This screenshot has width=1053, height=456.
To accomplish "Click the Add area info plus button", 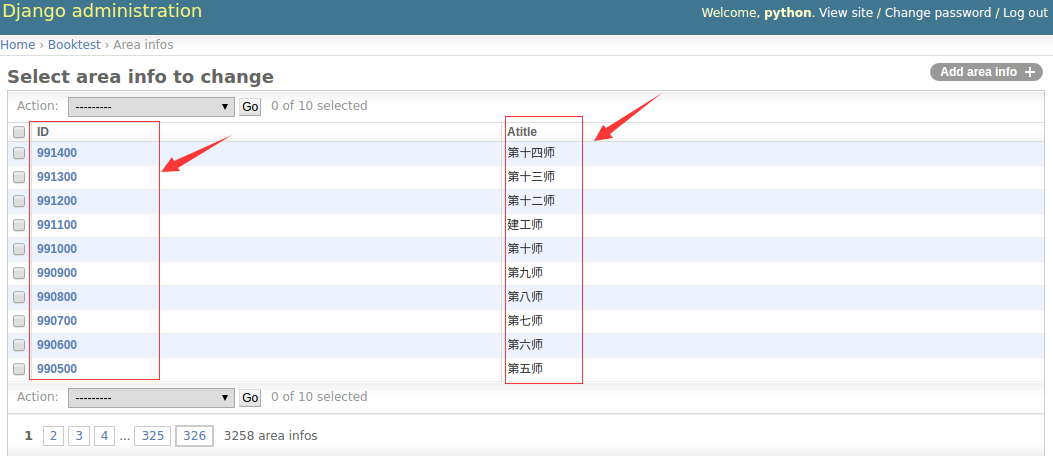I will 986,72.
